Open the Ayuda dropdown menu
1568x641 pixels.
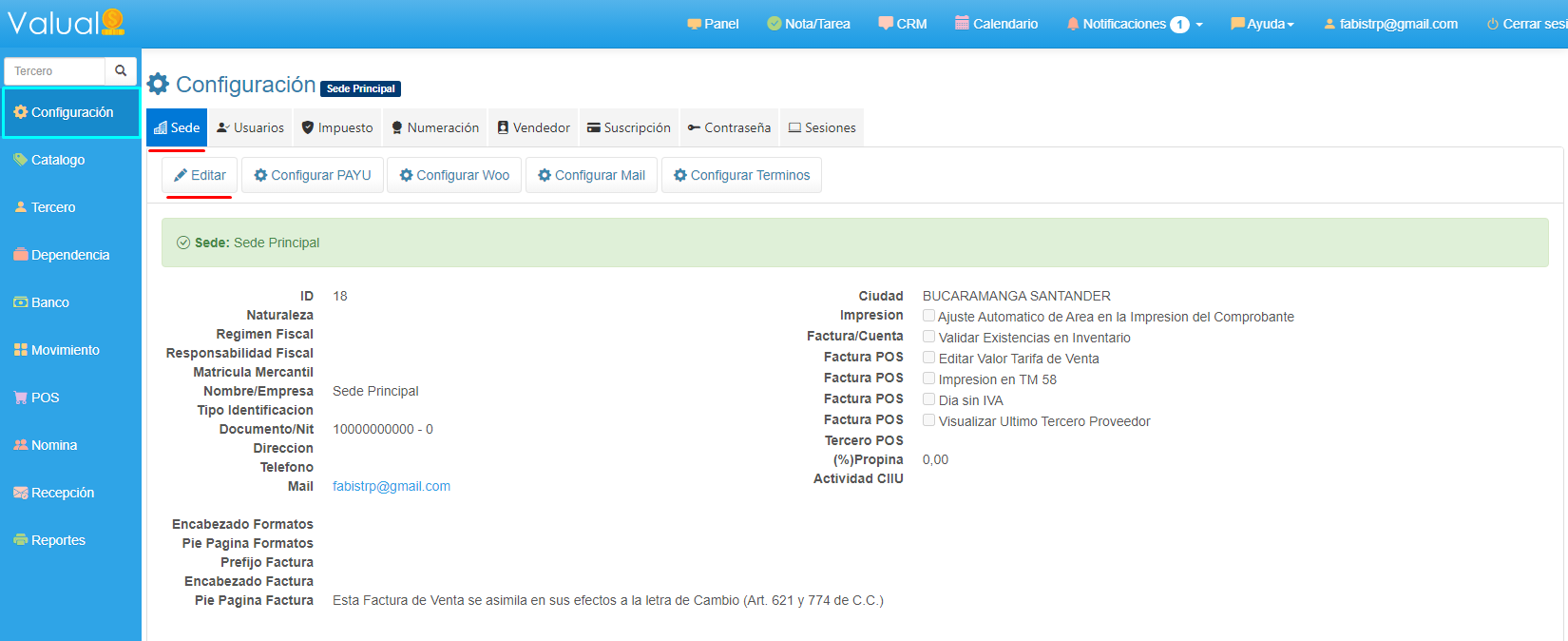point(1262,24)
